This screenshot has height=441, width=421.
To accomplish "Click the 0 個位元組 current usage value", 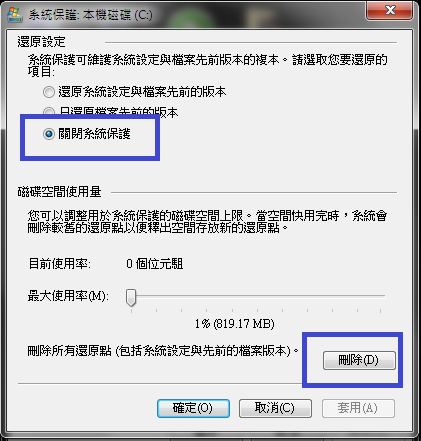I will point(155,264).
